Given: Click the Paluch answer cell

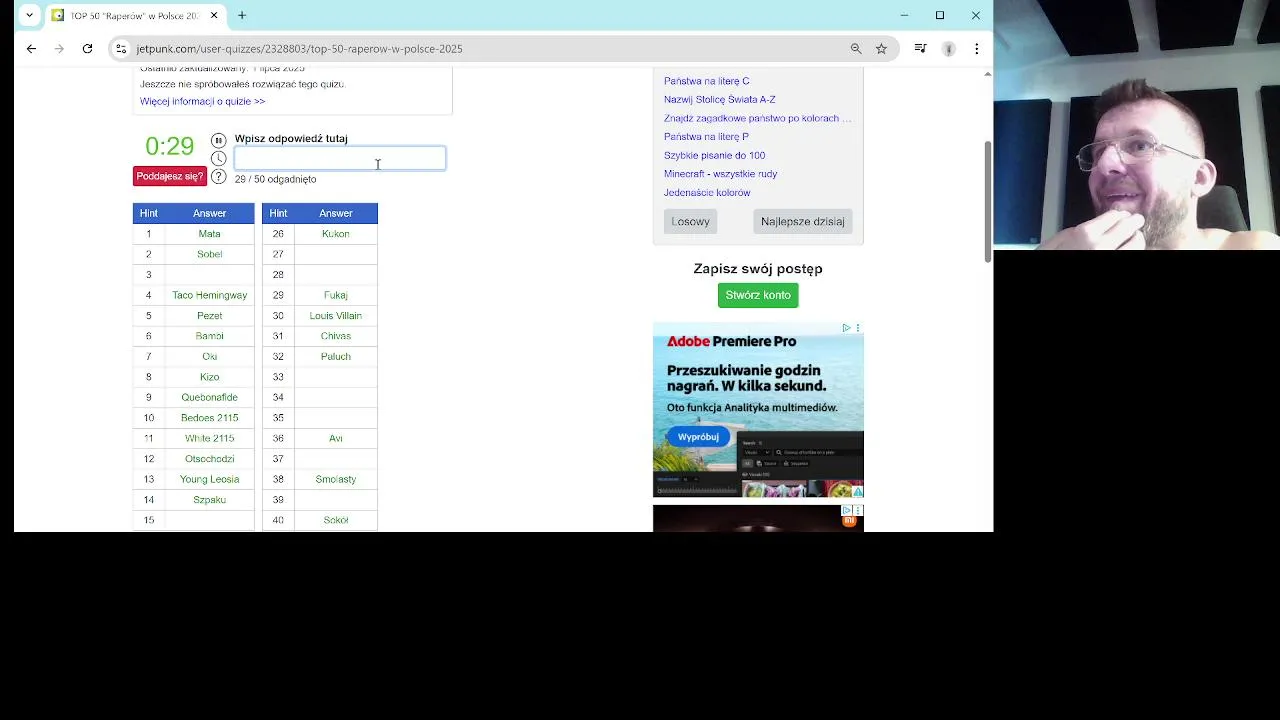Looking at the screenshot, I should click(x=335, y=356).
